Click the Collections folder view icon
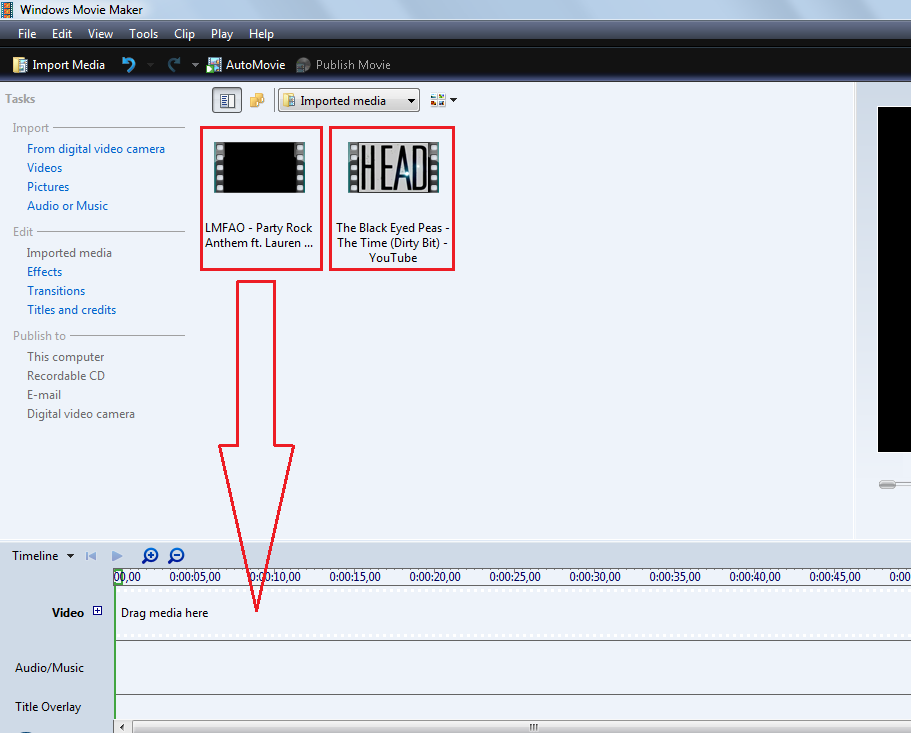 [x=257, y=100]
